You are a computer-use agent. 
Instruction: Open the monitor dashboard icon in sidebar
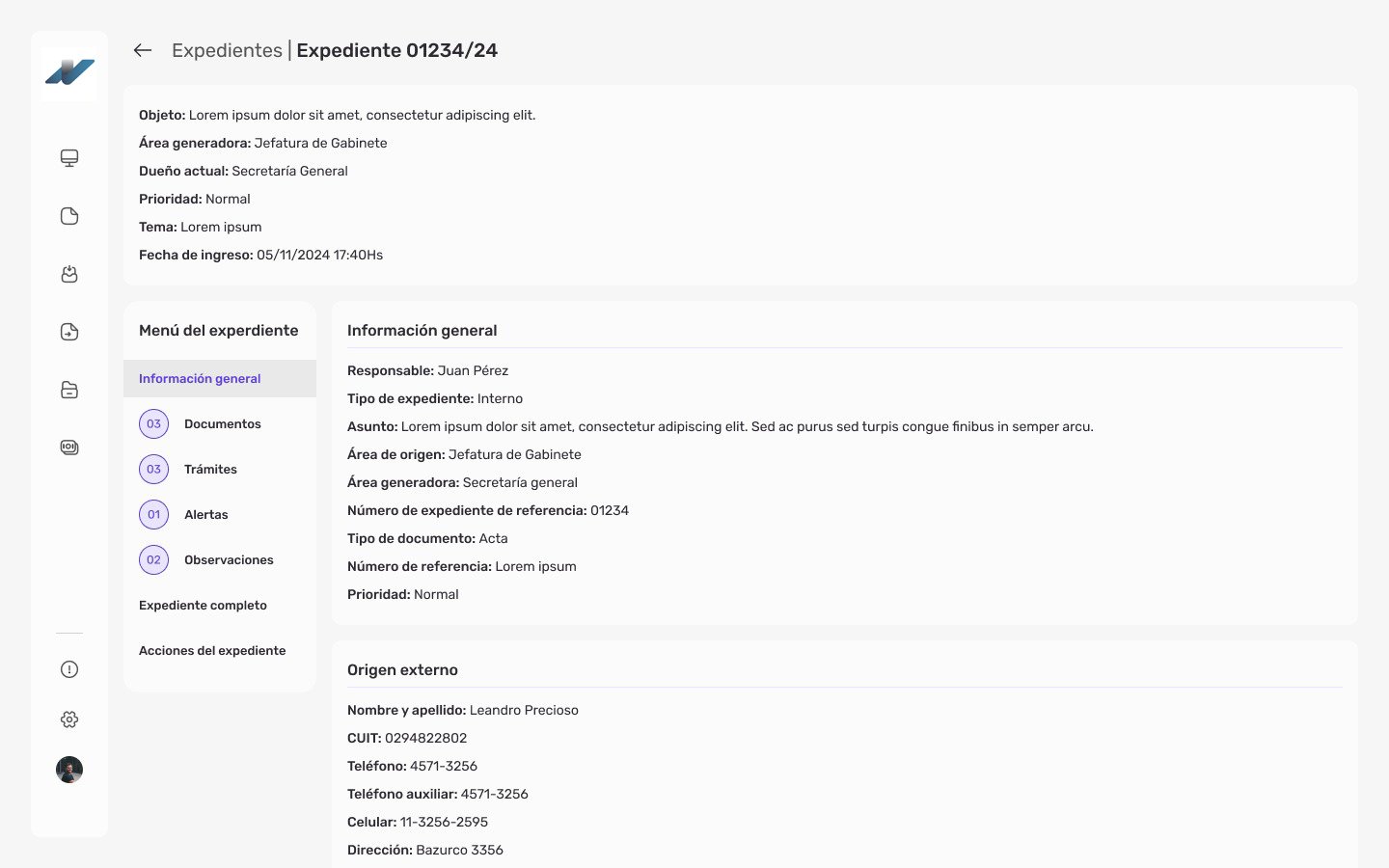coord(69,158)
